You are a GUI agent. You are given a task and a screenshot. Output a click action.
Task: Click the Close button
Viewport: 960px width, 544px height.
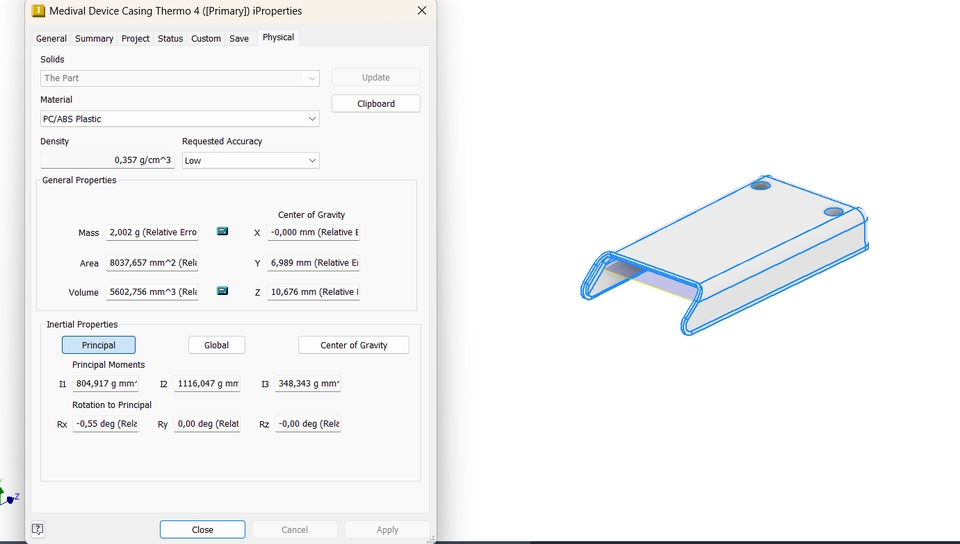(x=203, y=530)
